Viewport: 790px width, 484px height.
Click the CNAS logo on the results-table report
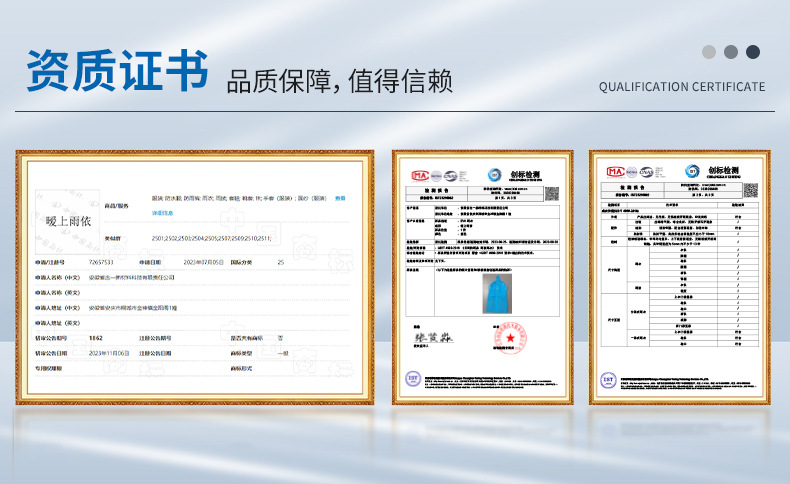click(x=646, y=172)
